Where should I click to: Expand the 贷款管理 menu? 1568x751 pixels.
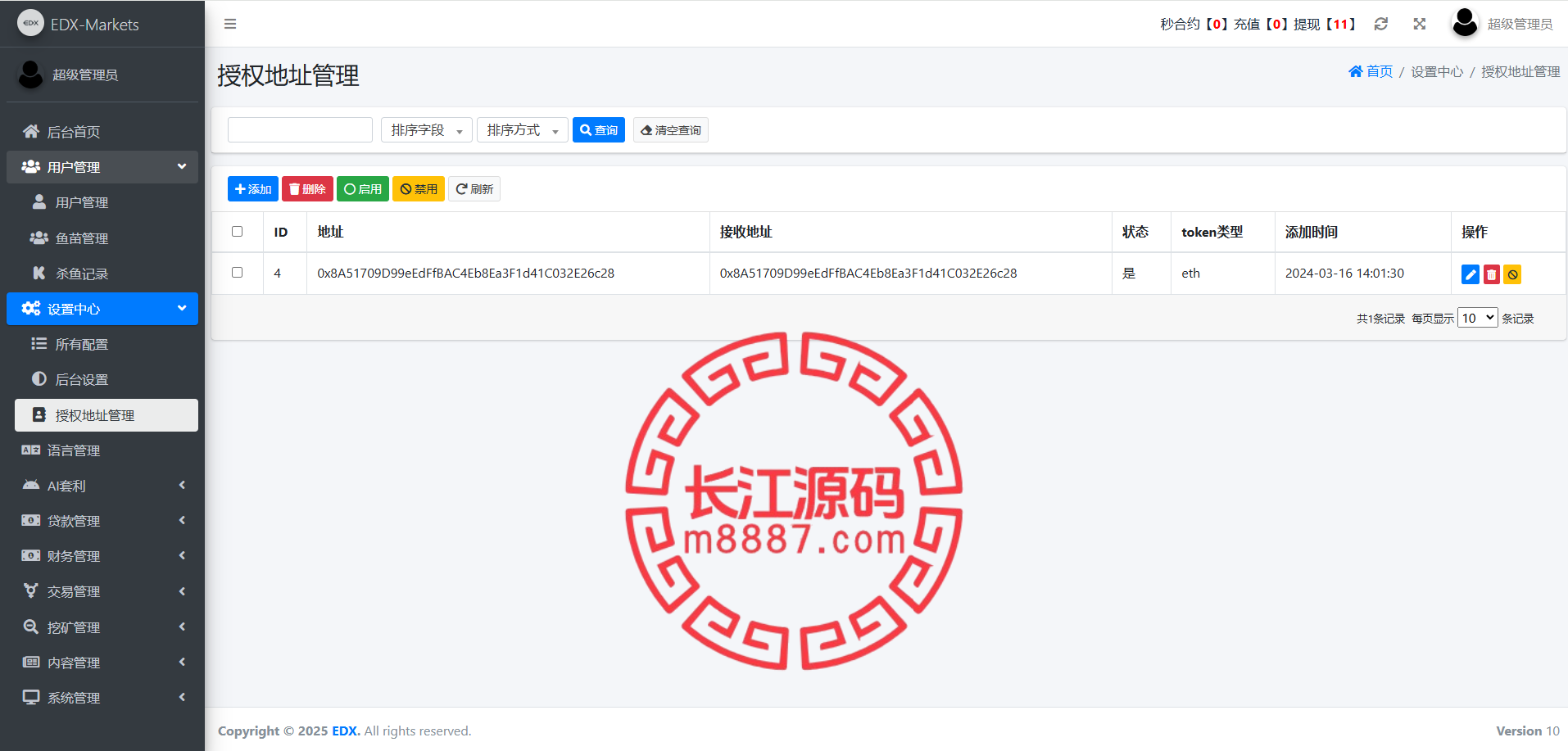click(102, 521)
